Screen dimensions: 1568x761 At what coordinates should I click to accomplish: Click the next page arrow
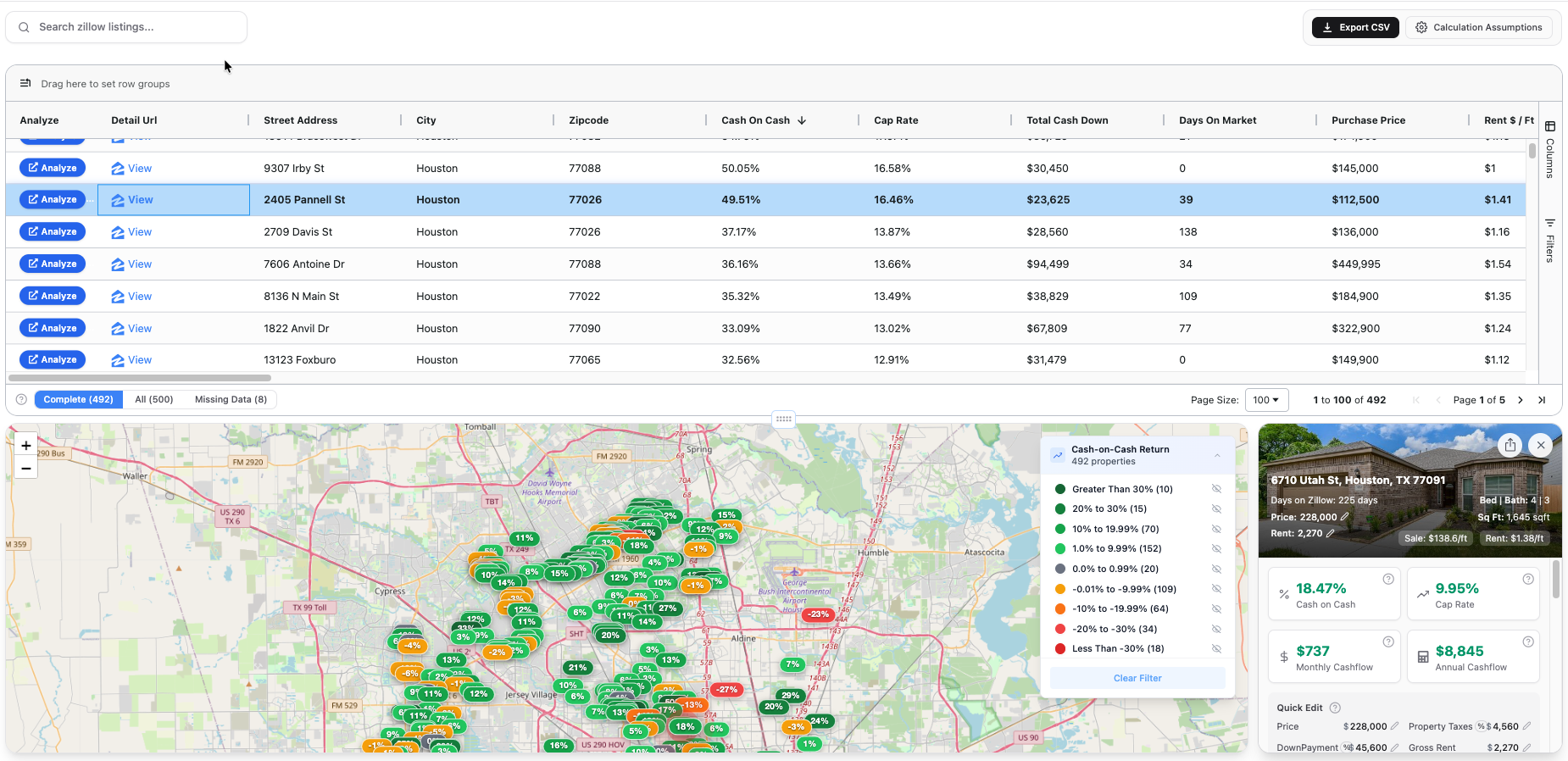tap(1521, 400)
